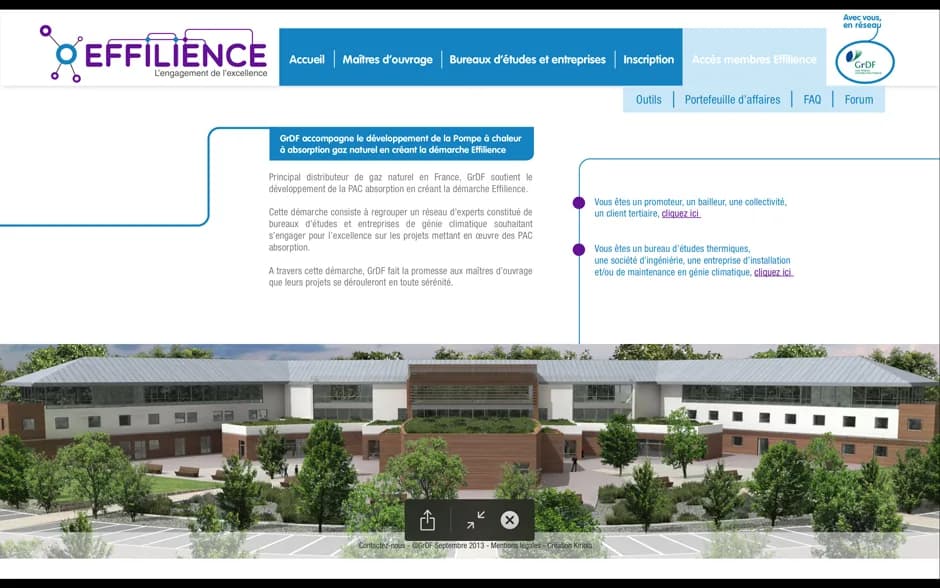This screenshot has height=588, width=940.
Task: Click 'Avec vous, en réseau' slogan text
Action: [861, 22]
